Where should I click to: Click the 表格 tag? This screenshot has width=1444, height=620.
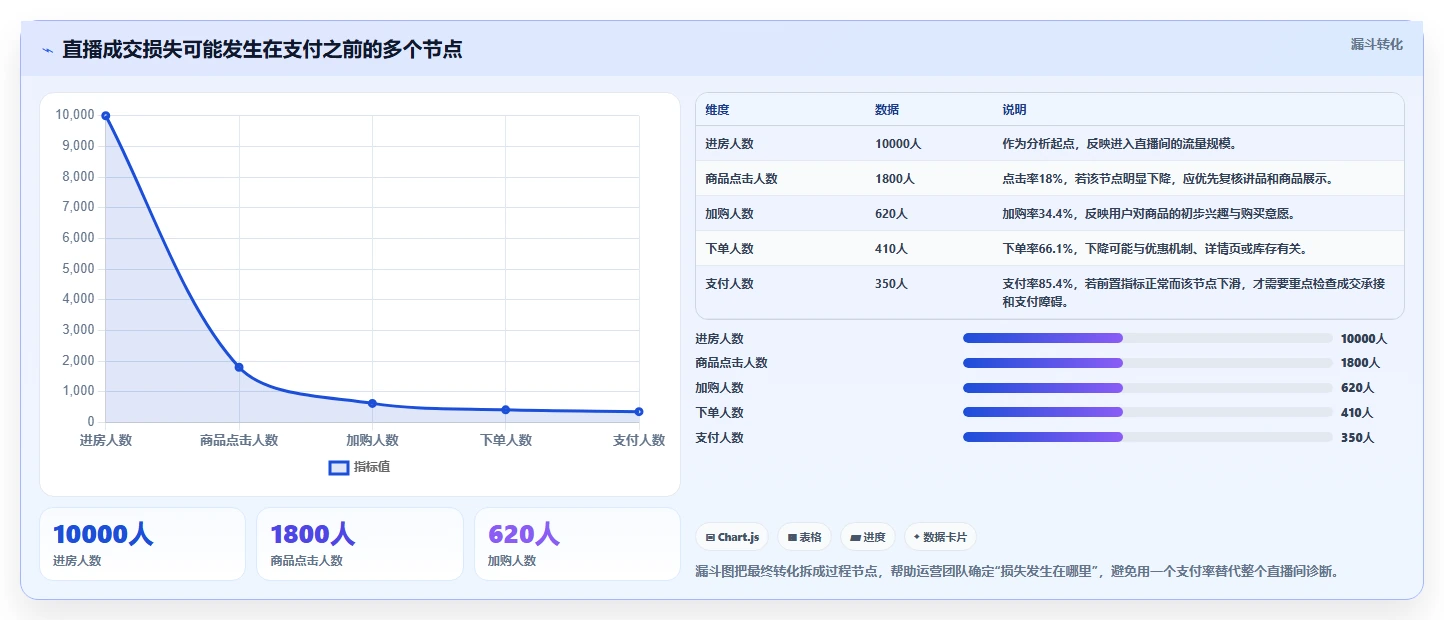pos(804,537)
